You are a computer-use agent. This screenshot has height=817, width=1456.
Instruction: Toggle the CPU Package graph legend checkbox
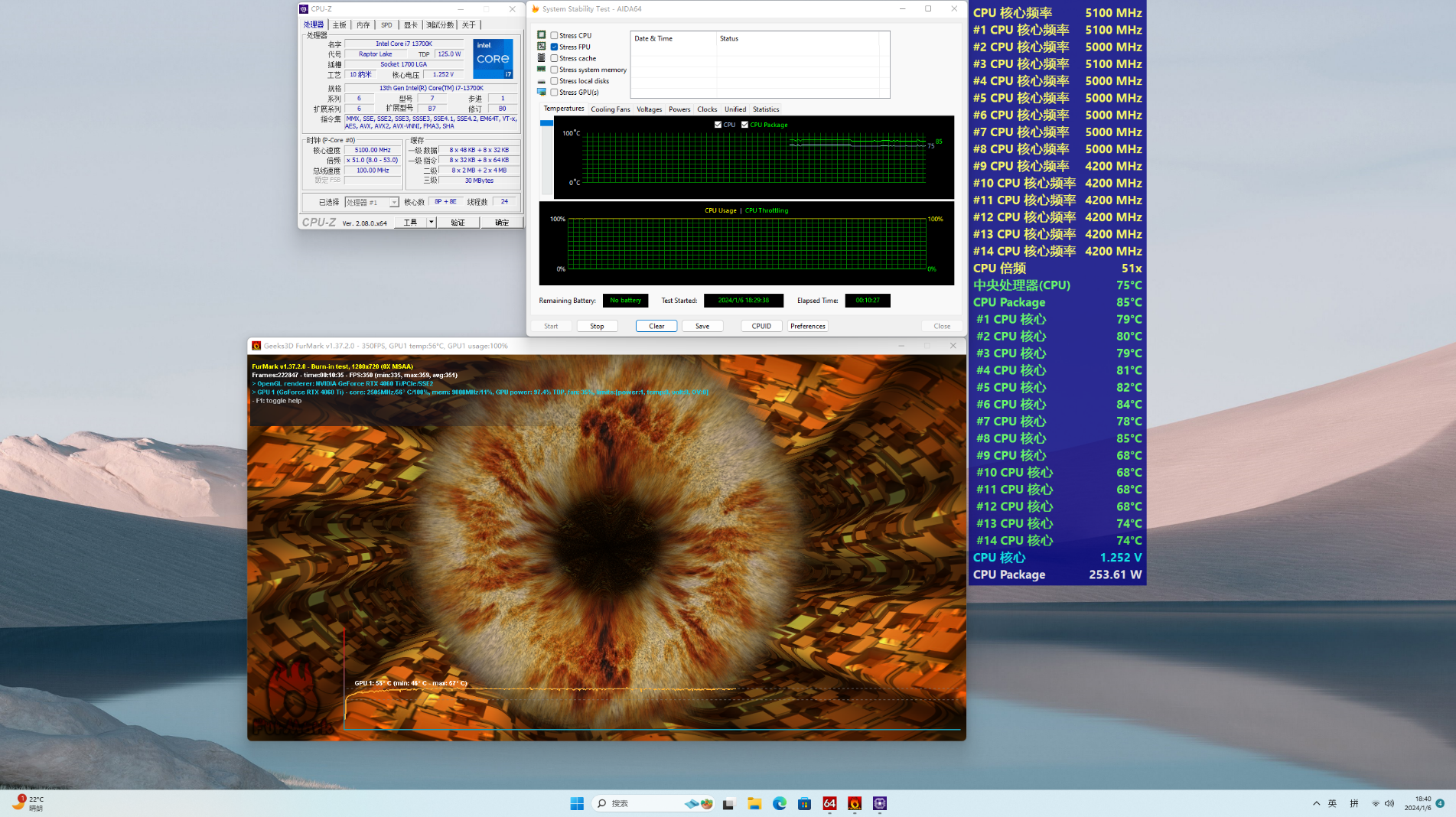[x=744, y=125]
